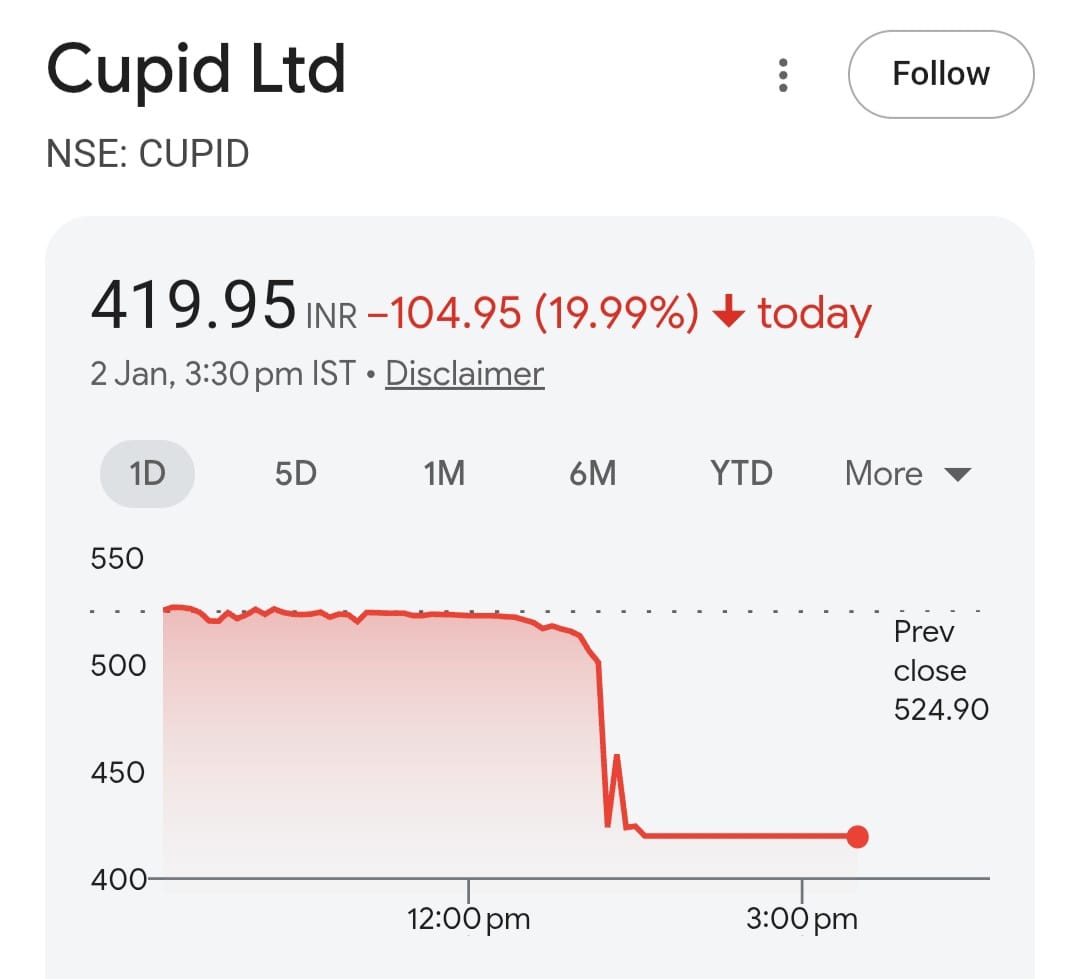Viewport: 1080px width, 979px height.
Task: Click the red down arrow icon
Action: [x=729, y=314]
